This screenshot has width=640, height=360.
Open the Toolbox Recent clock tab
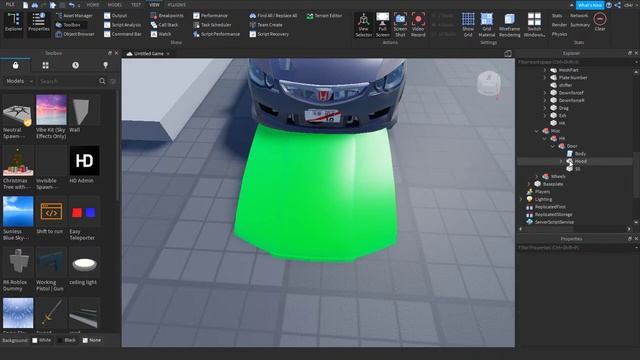click(76, 65)
